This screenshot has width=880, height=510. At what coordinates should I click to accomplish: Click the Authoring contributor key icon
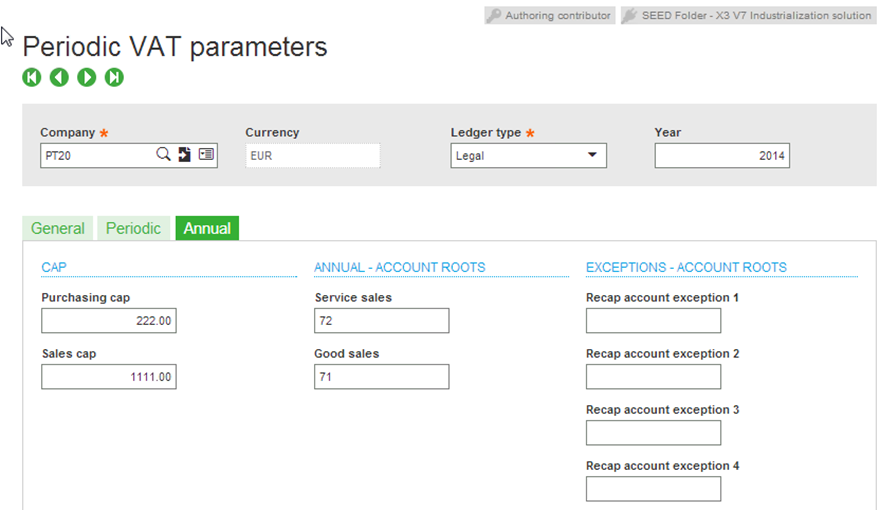coord(493,16)
